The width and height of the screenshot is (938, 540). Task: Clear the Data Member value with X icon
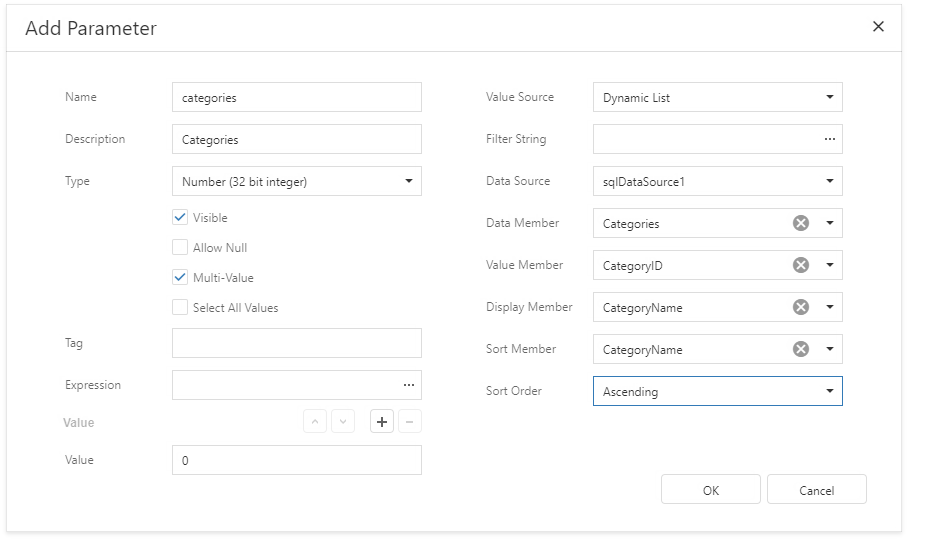coord(800,223)
